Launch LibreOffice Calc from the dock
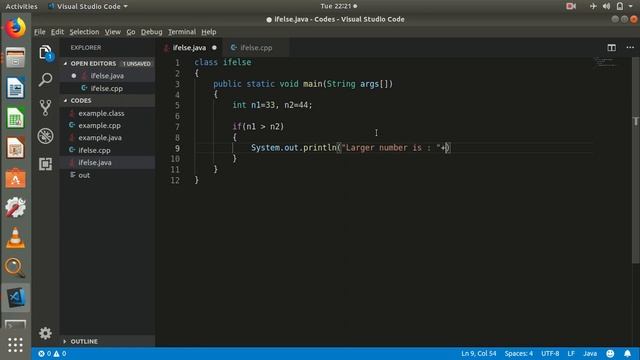This screenshot has width=640, height=360. [x=16, y=118]
